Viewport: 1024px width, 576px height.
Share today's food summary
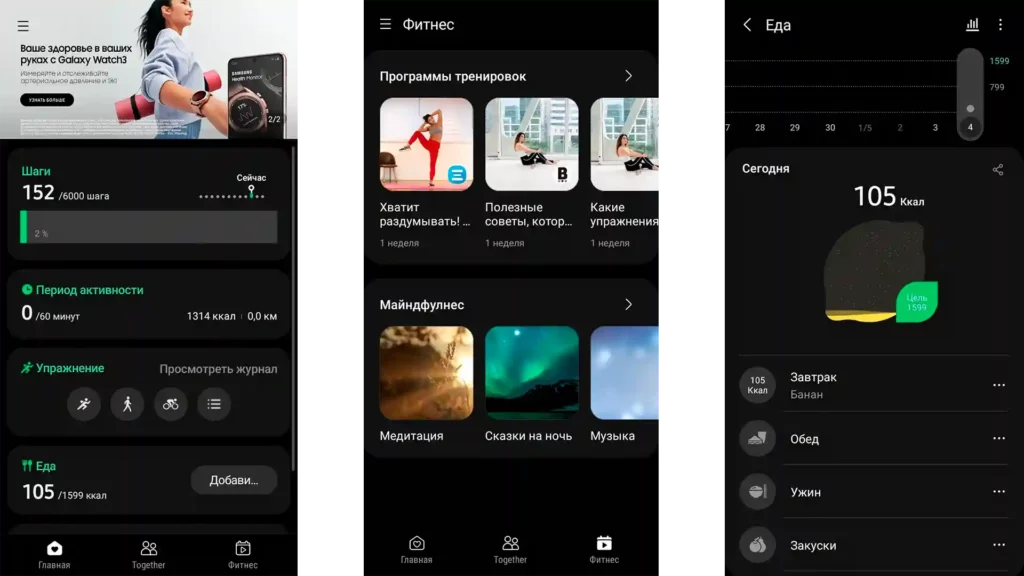point(998,170)
